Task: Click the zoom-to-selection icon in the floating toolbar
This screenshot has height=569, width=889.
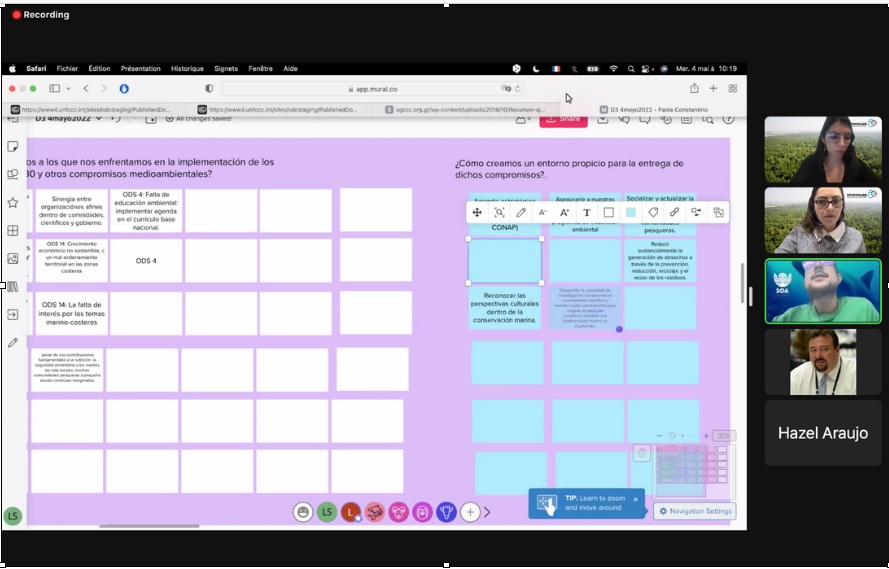Action: pyautogui.click(x=499, y=213)
